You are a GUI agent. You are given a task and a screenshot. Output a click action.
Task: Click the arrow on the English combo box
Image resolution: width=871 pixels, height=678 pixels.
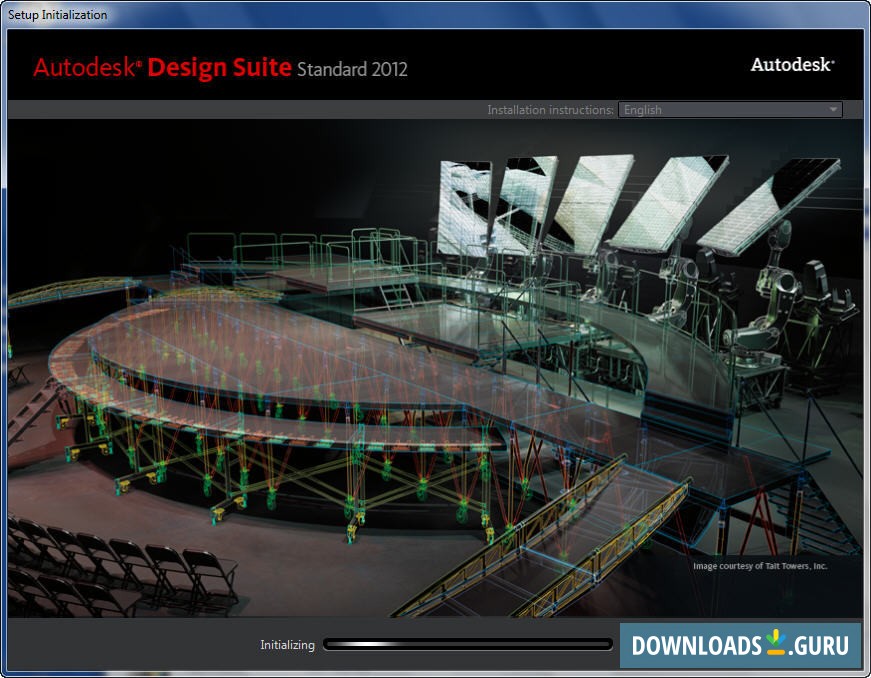tap(832, 110)
